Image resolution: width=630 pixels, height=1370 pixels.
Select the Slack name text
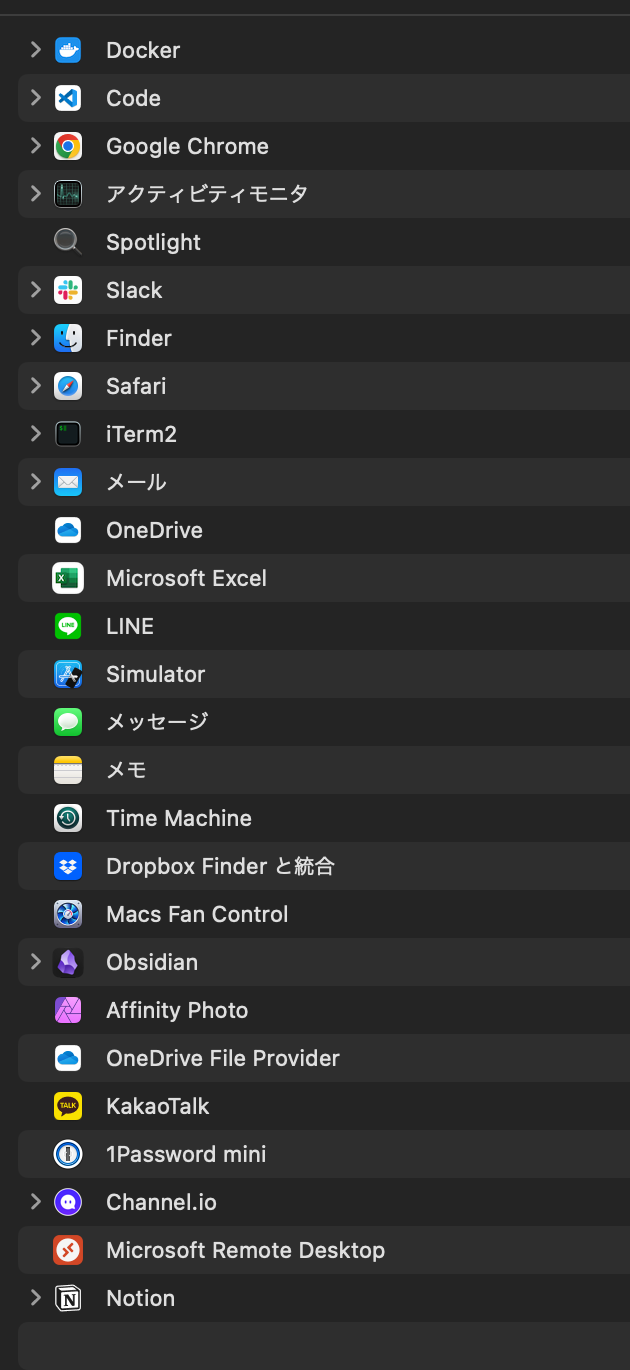(134, 290)
